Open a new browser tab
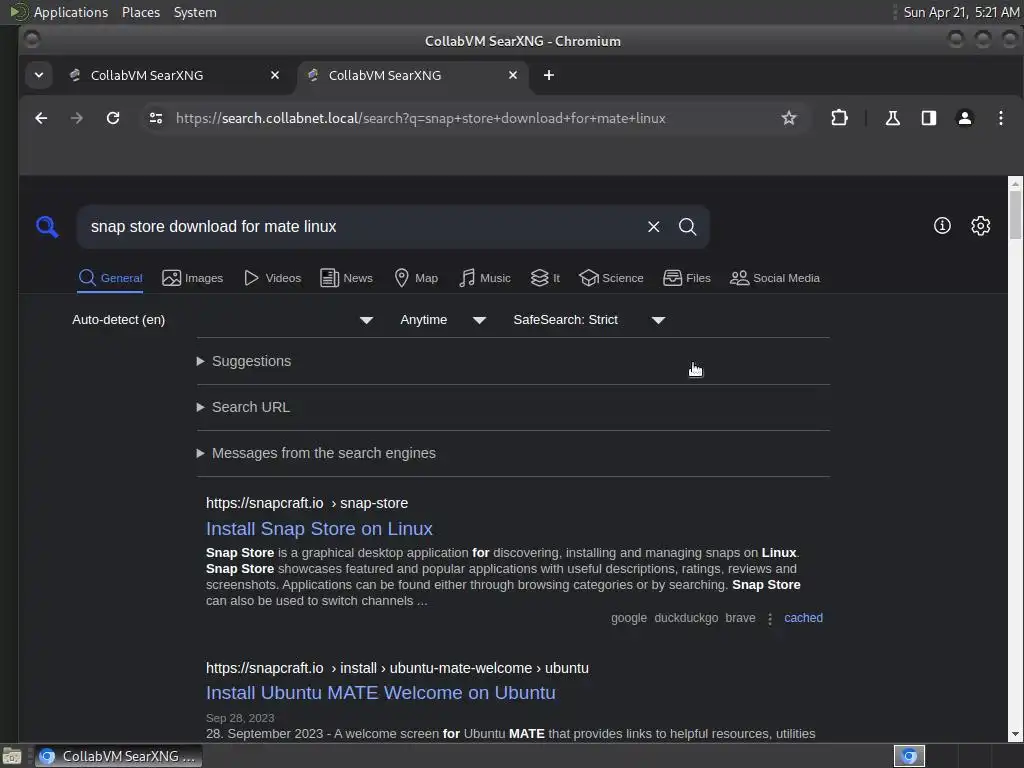This screenshot has width=1024, height=768. pos(549,75)
